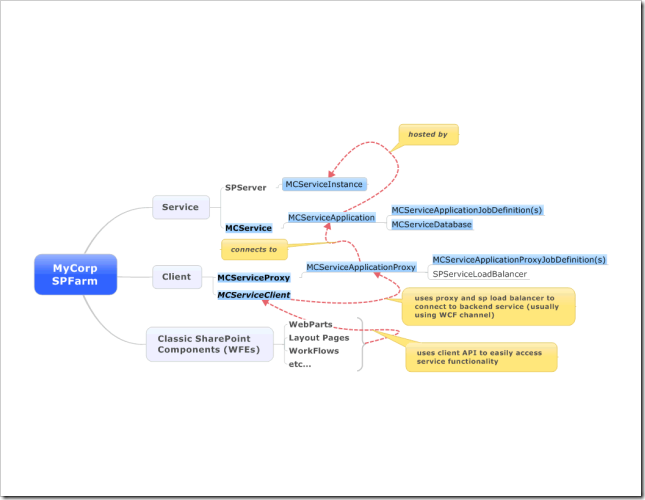Click the Service node
The image size is (645, 500).
click(x=181, y=207)
